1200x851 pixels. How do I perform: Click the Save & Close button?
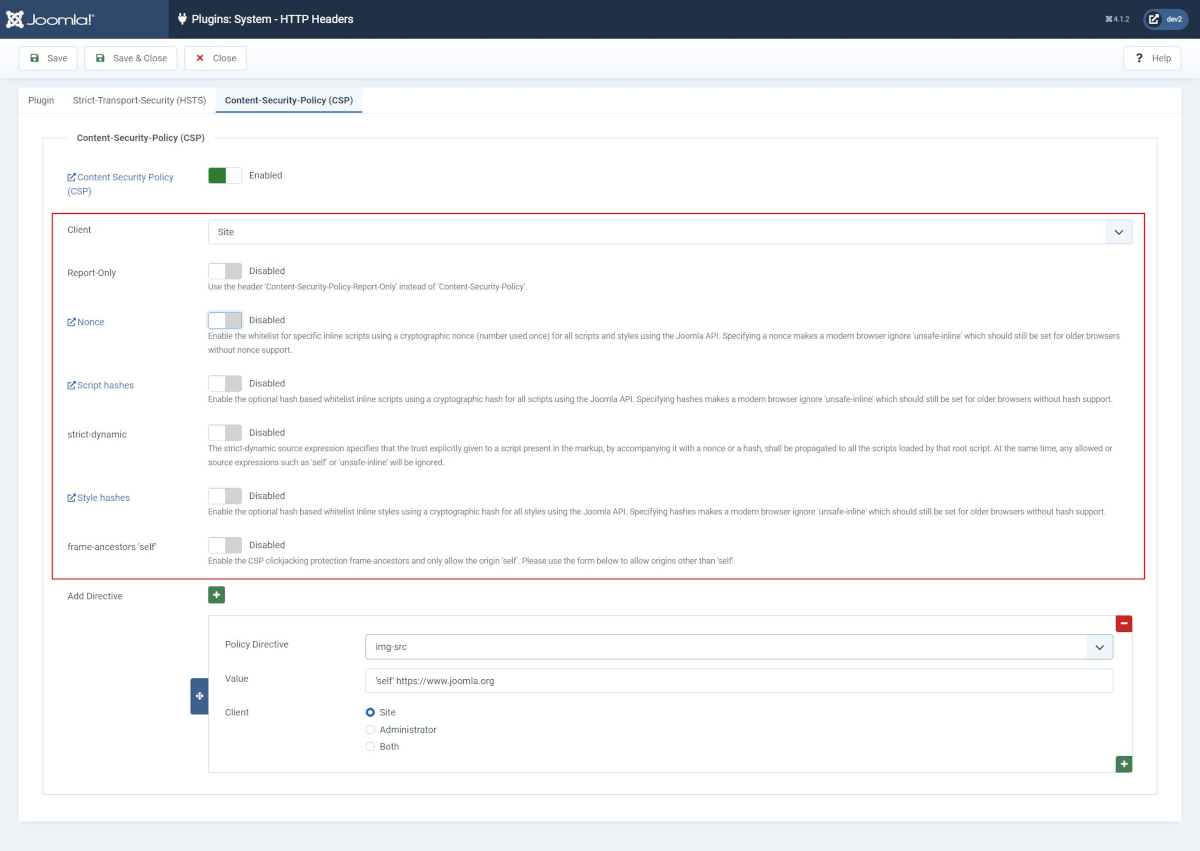tap(130, 57)
